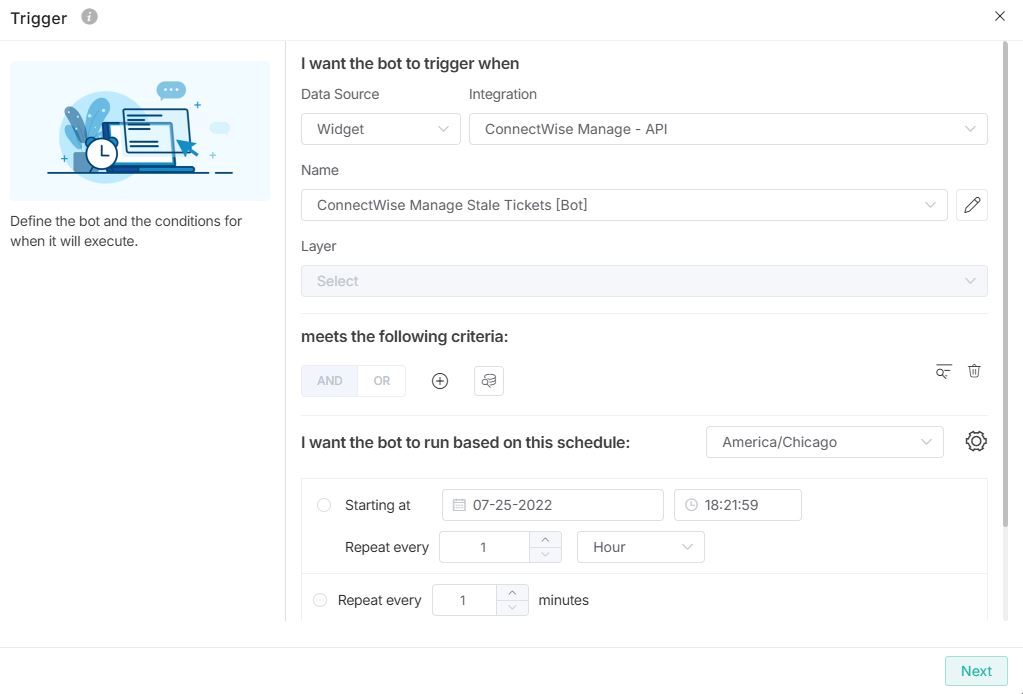Toggle the AND criteria operator
1023x694 pixels.
tap(330, 381)
